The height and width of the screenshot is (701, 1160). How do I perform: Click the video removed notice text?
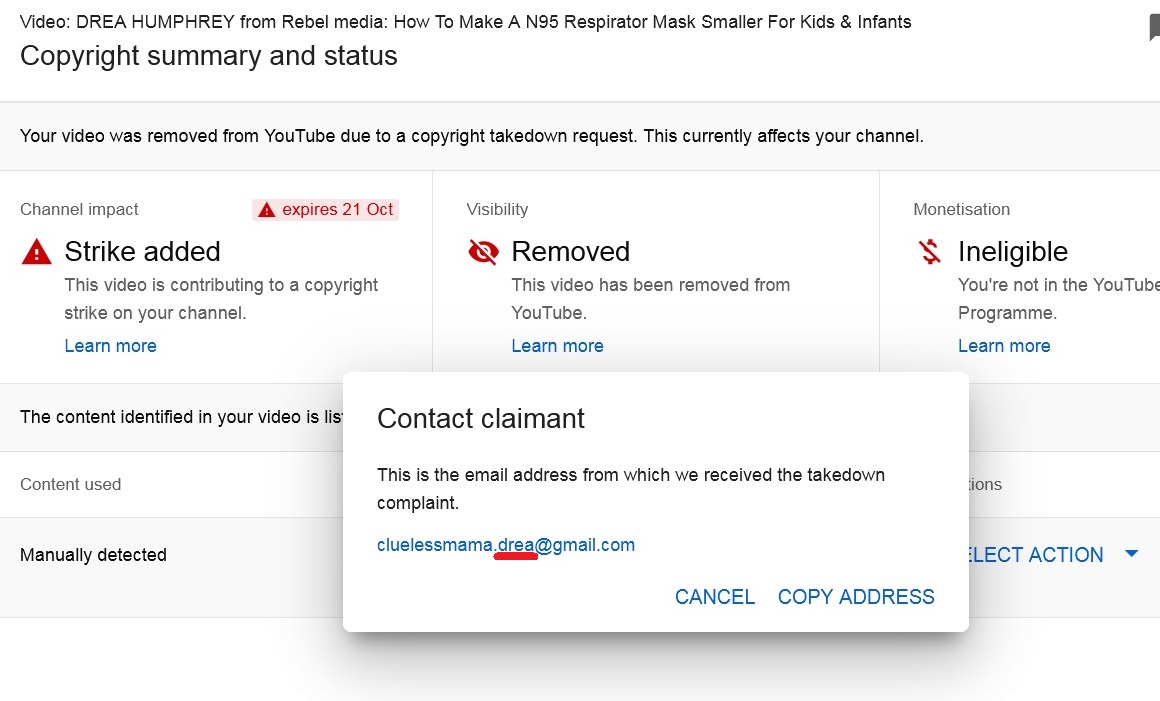(472, 136)
